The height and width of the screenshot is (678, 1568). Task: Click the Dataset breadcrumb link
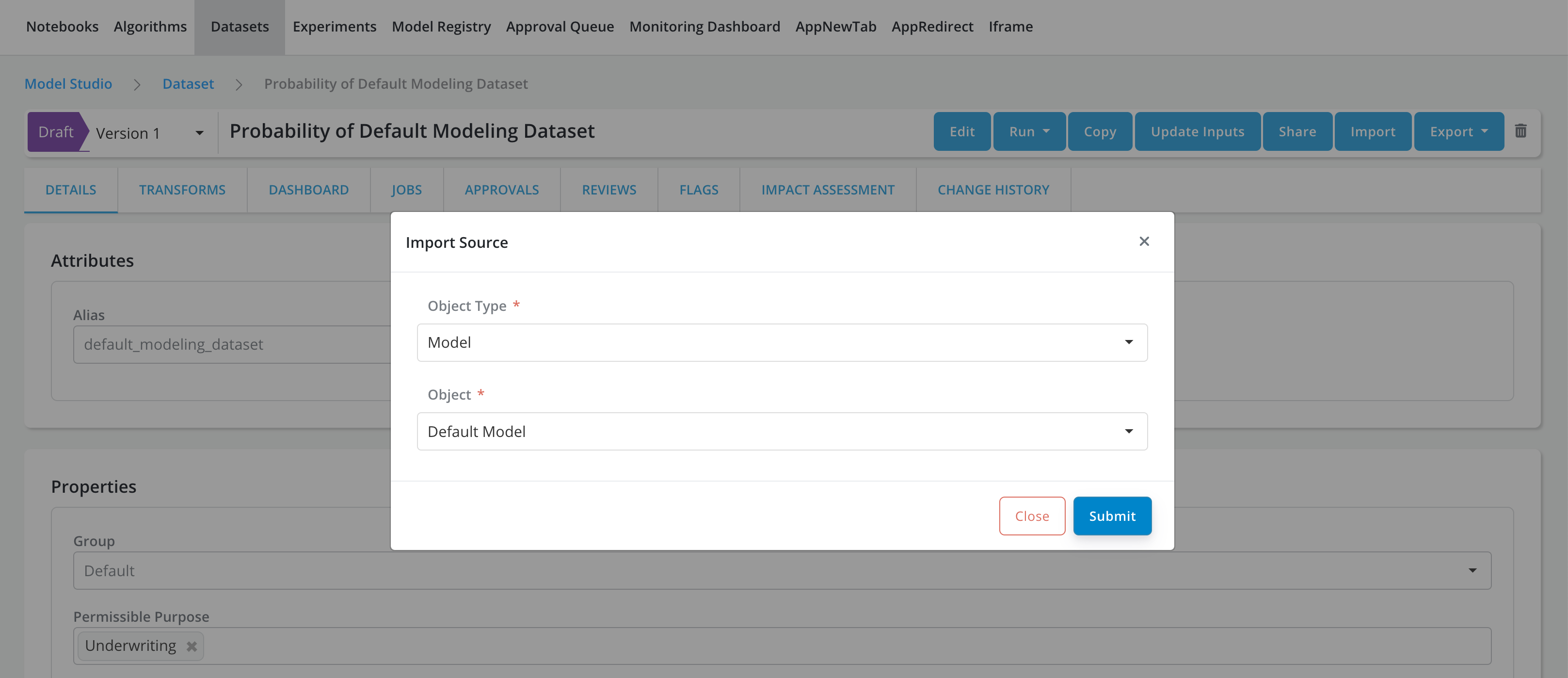click(x=188, y=84)
